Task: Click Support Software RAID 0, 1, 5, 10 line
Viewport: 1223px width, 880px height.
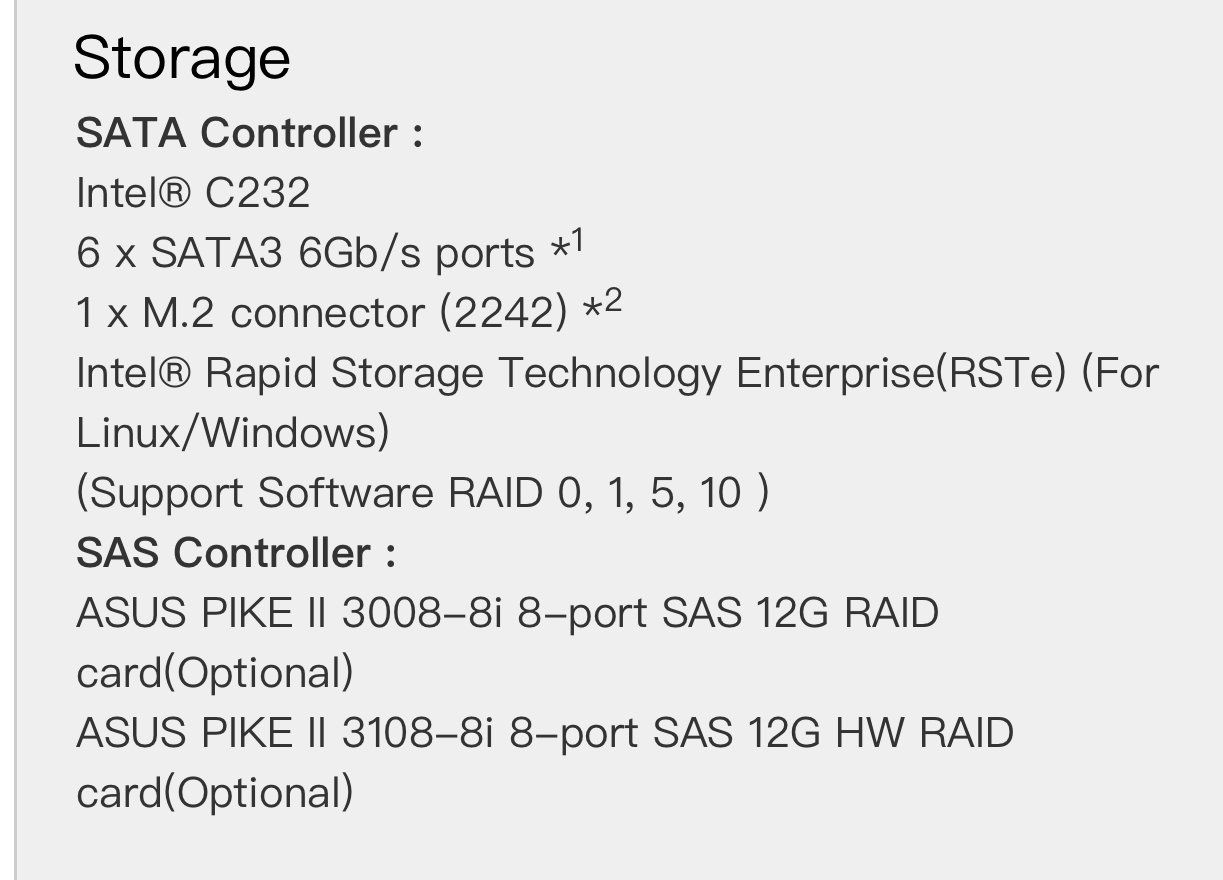Action: [x=423, y=493]
